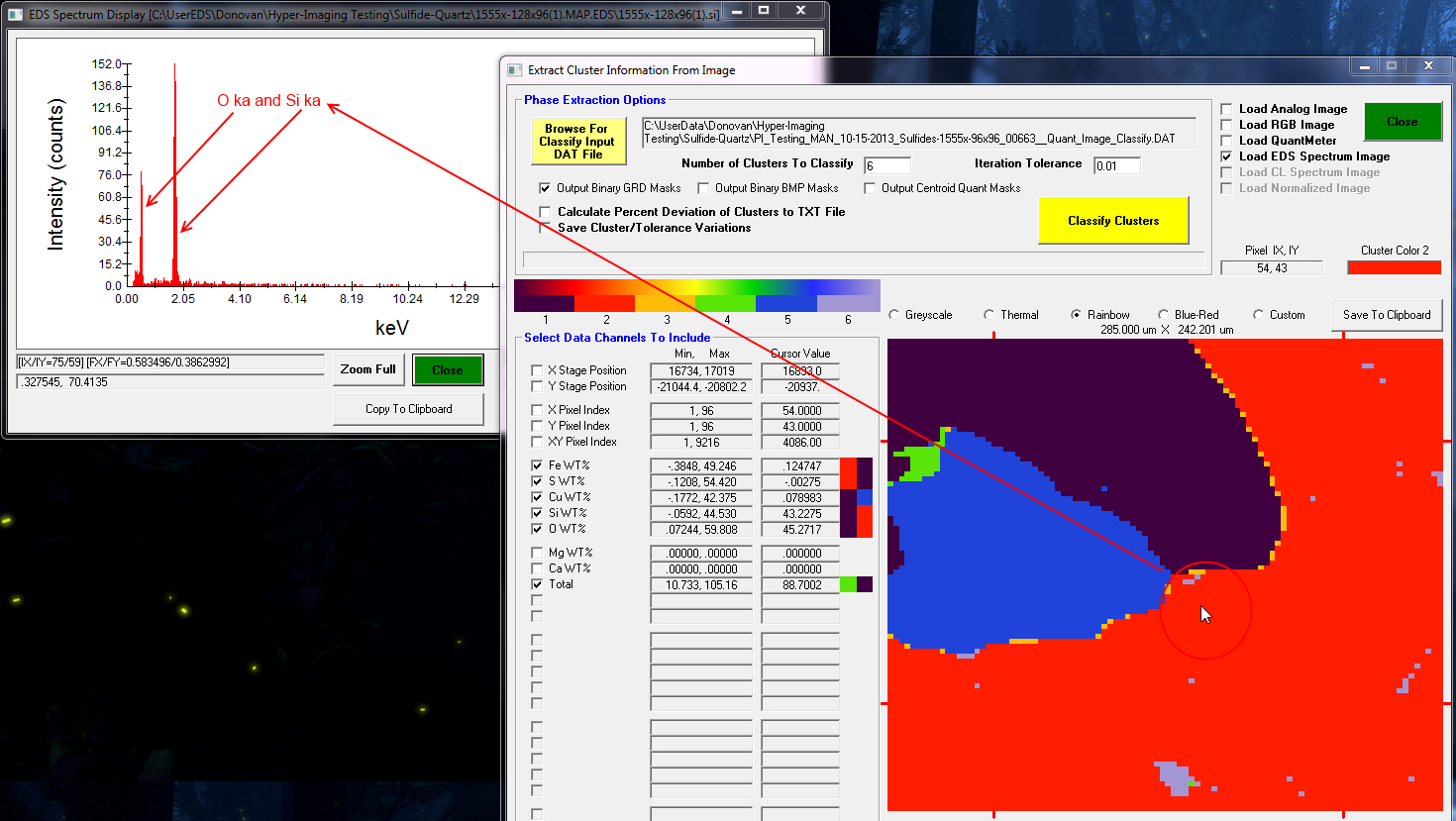Enable the Load Analog Image checkbox
Screen dimensions: 1456x821
point(1226,109)
